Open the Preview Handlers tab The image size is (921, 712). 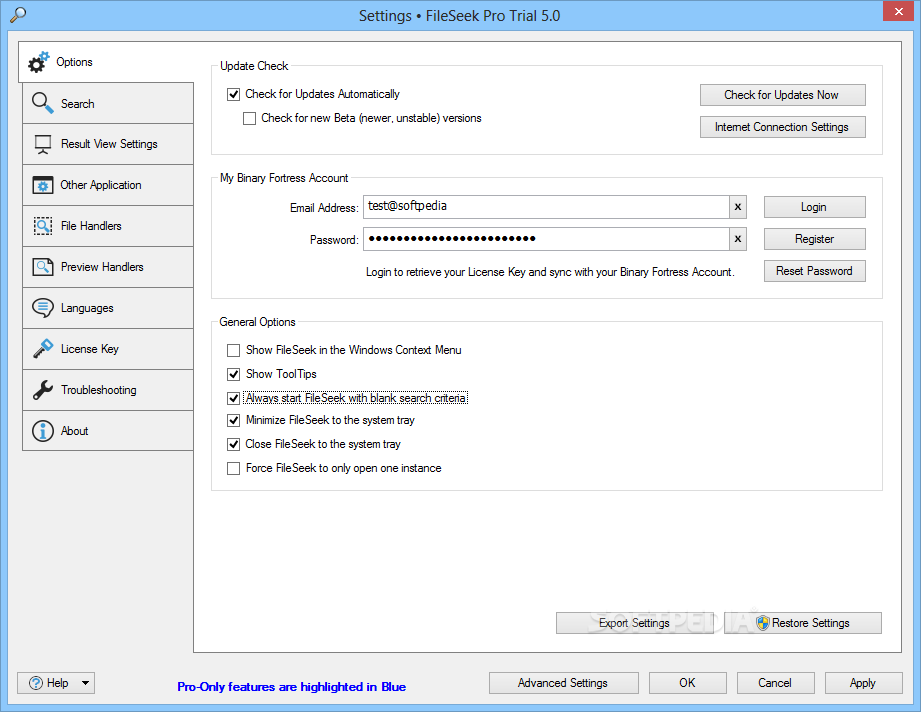coord(108,267)
